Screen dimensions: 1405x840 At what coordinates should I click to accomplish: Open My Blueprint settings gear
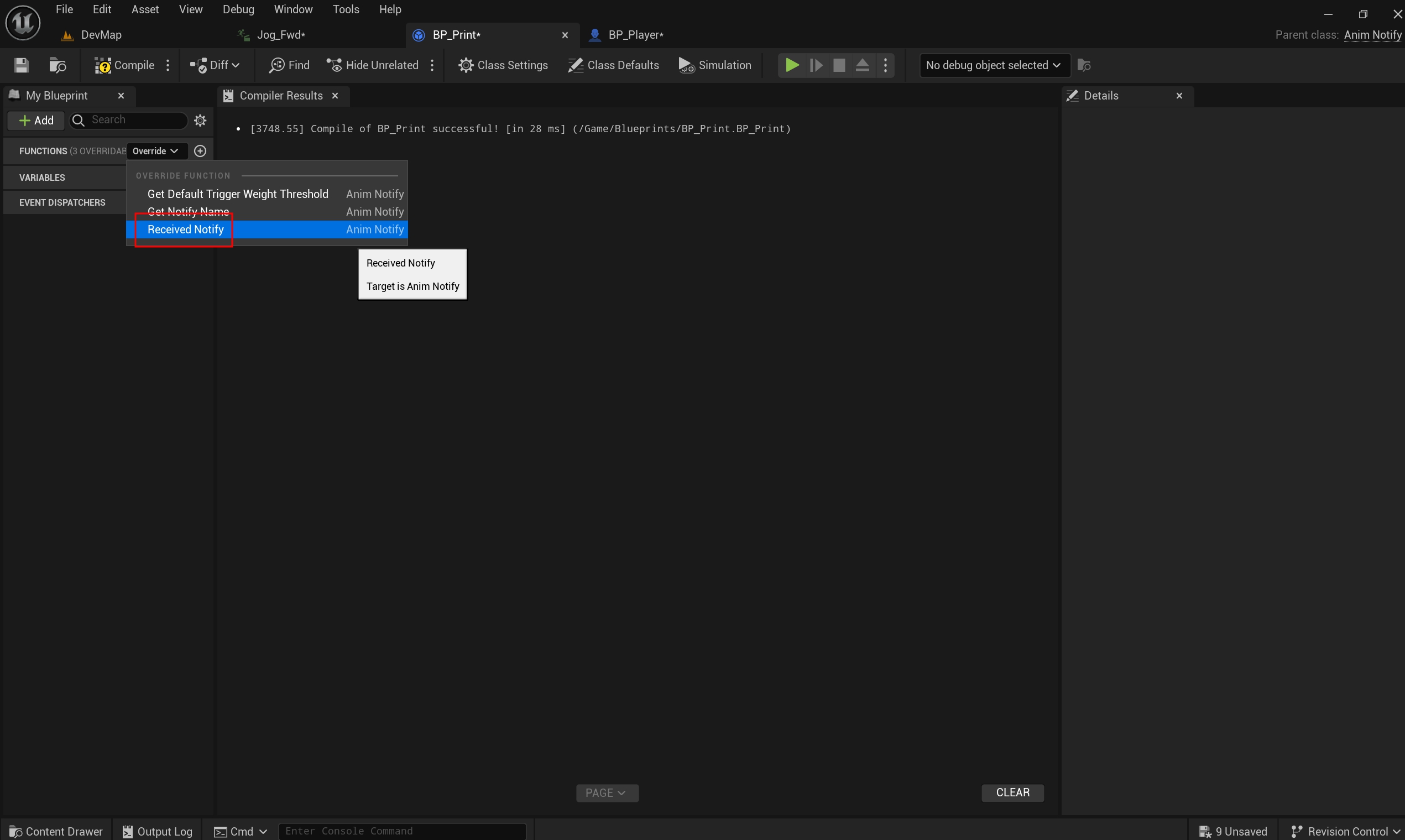coord(200,120)
